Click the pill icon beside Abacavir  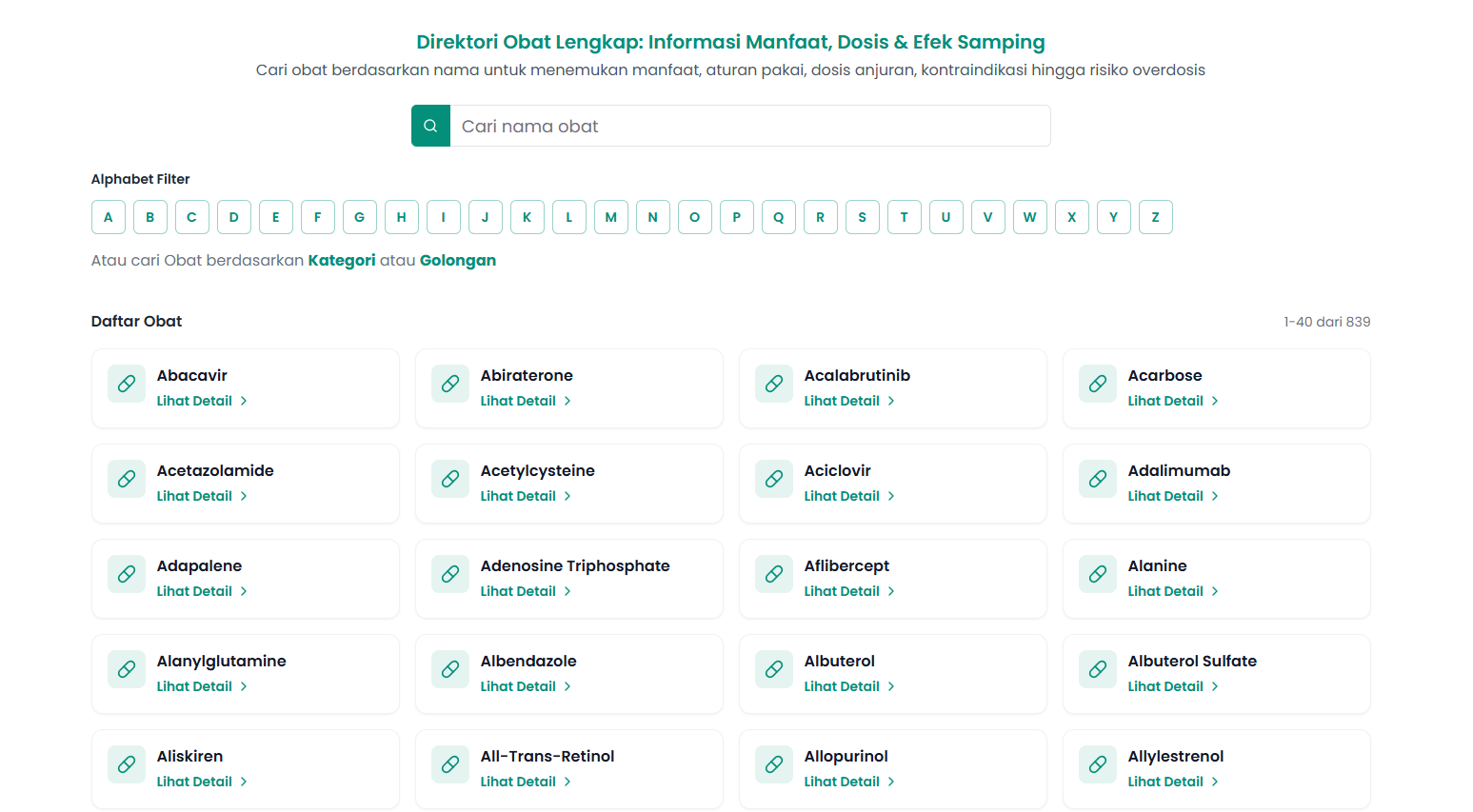(127, 384)
